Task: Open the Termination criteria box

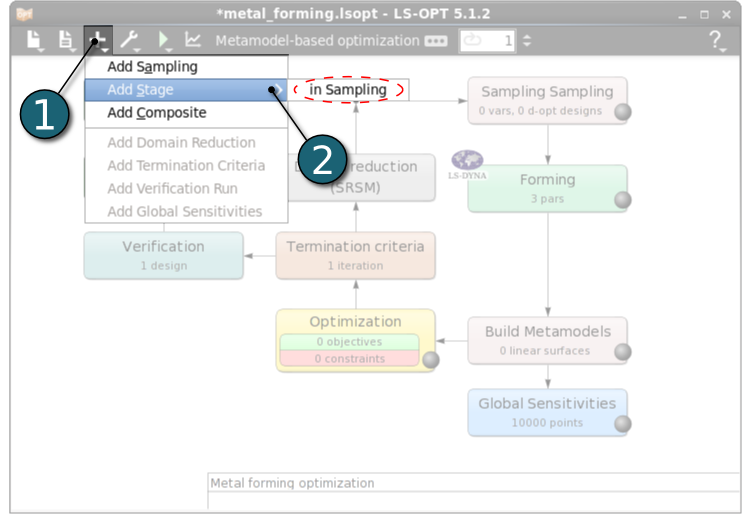Action: pyautogui.click(x=355, y=255)
